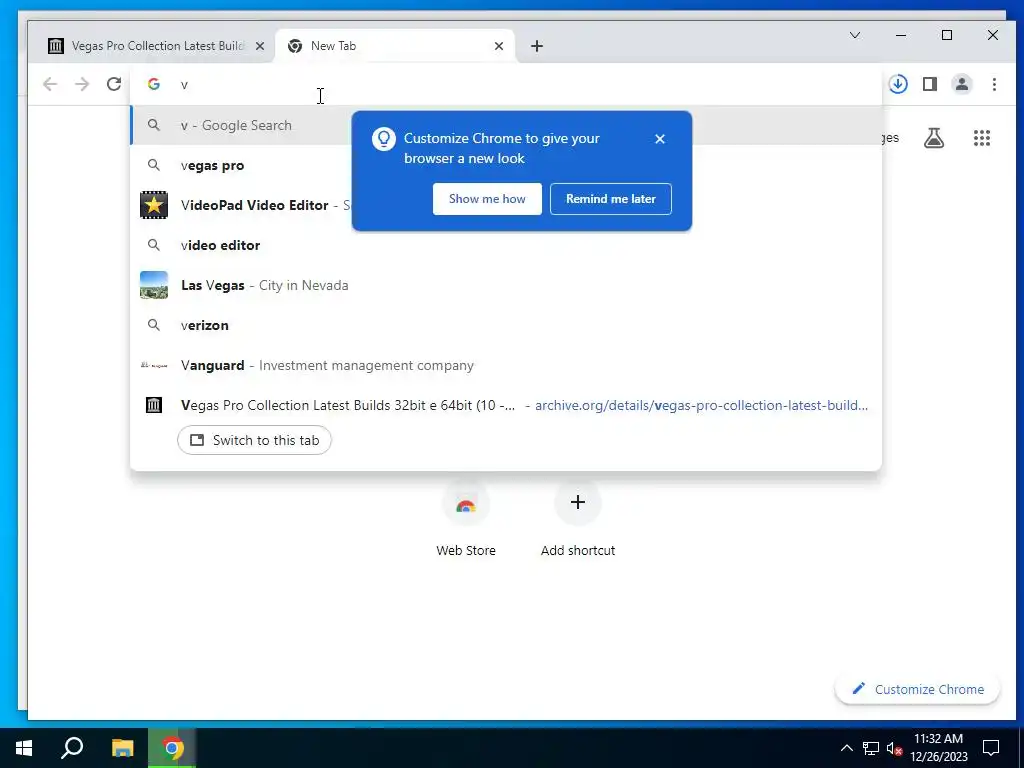Click the Google G icon in address bar
Image resolution: width=1024 pixels, height=768 pixels.
tap(153, 84)
